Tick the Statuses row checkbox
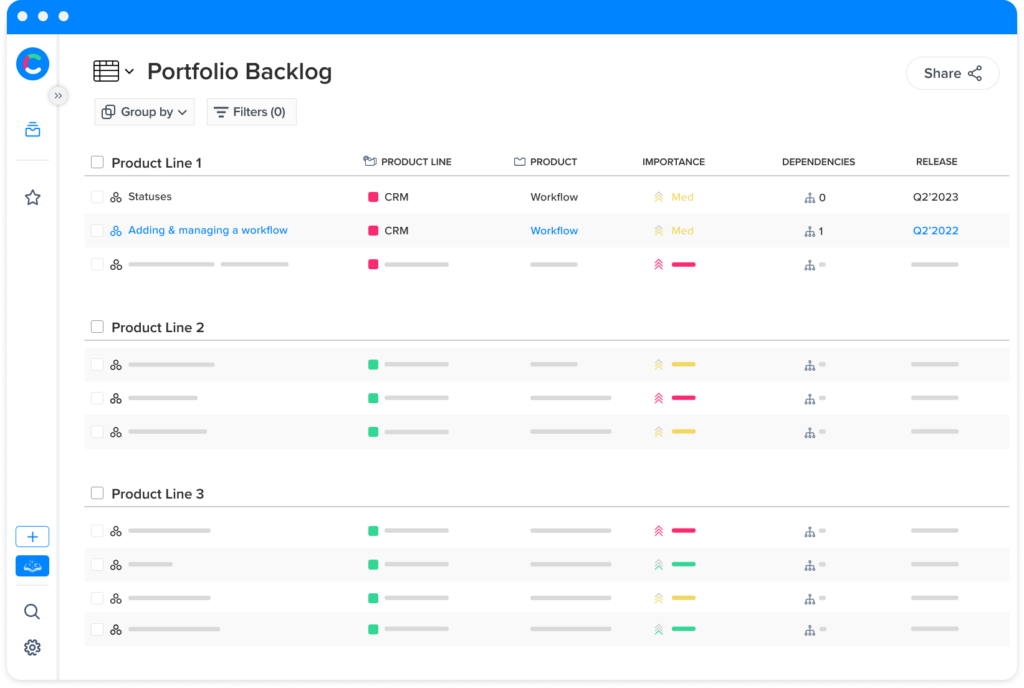Image resolution: width=1024 pixels, height=688 pixels. pos(97,197)
